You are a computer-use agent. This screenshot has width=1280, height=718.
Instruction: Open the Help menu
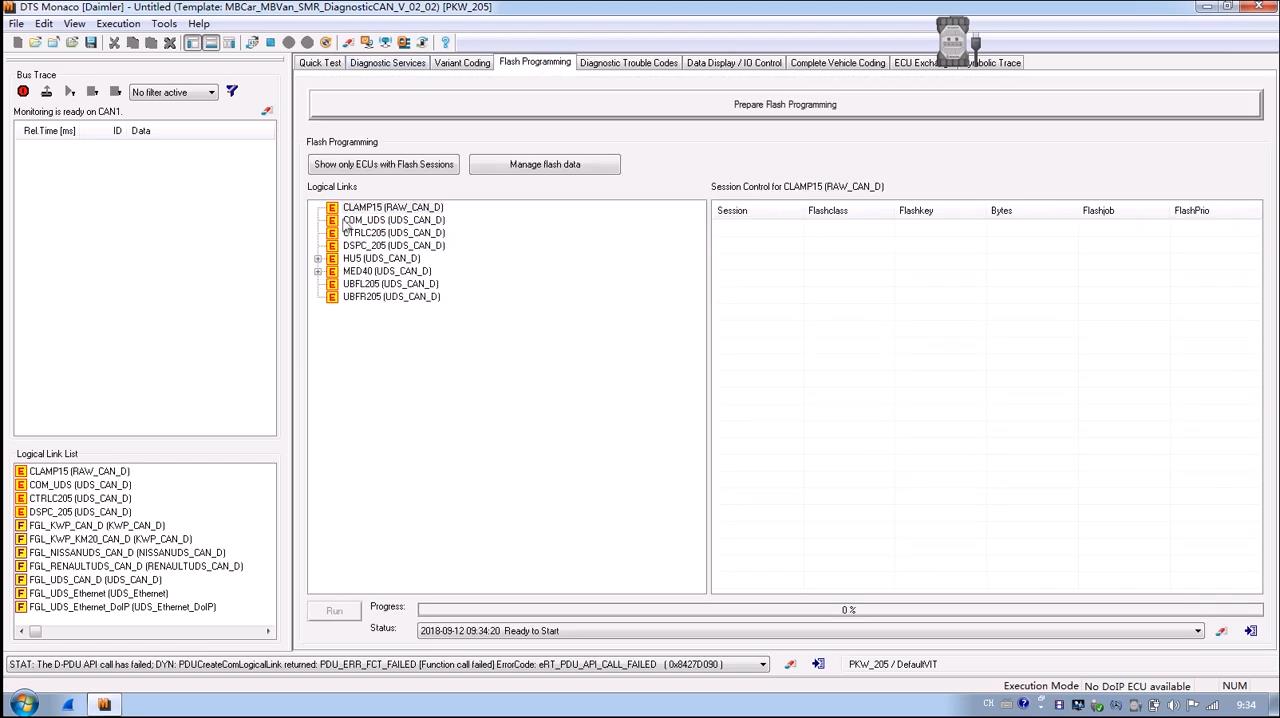199,24
